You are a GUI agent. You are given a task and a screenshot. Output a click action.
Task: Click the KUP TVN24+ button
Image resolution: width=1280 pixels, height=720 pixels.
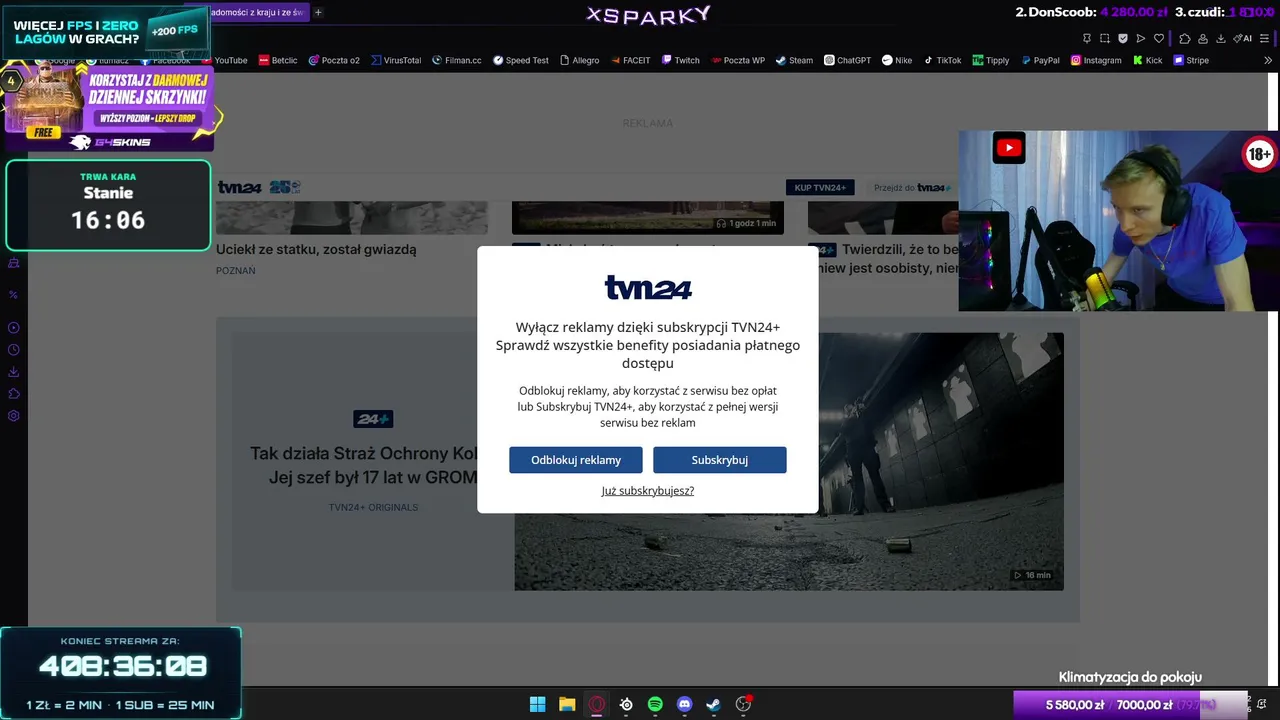coord(820,187)
